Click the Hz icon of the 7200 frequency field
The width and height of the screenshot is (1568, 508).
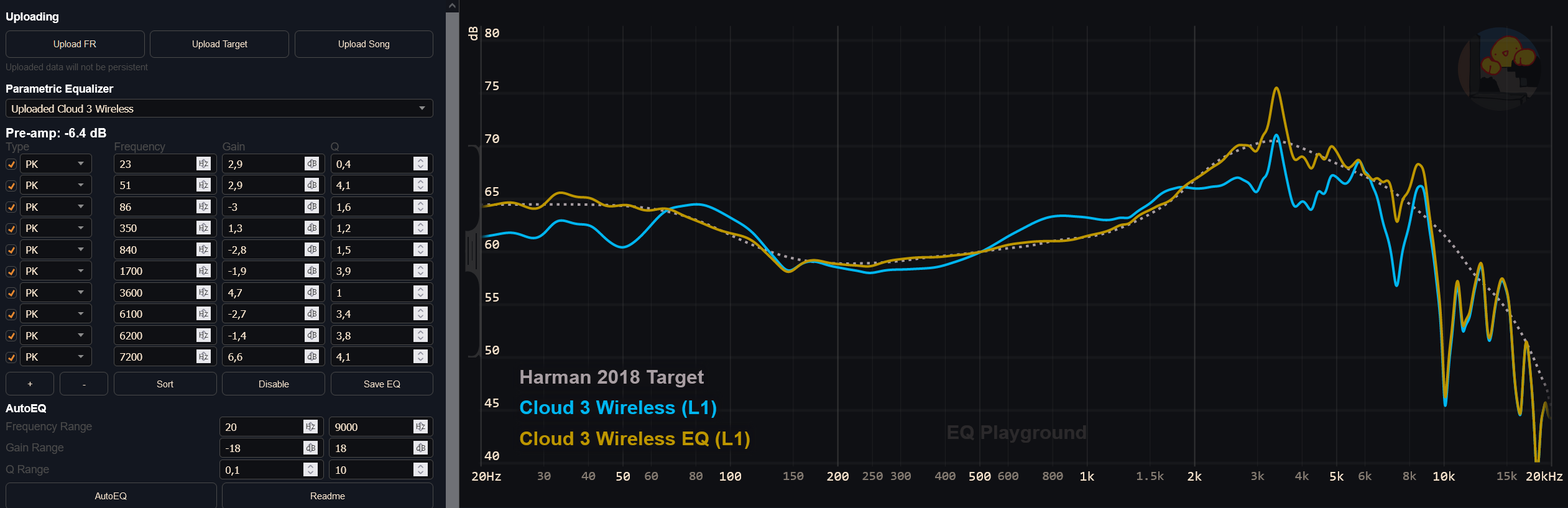(203, 356)
